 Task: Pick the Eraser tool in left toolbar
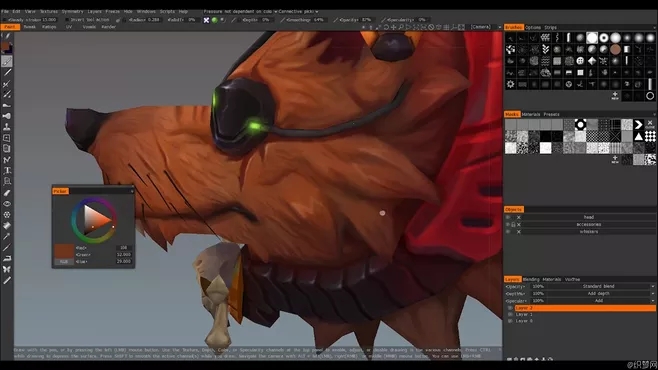tap(7, 193)
